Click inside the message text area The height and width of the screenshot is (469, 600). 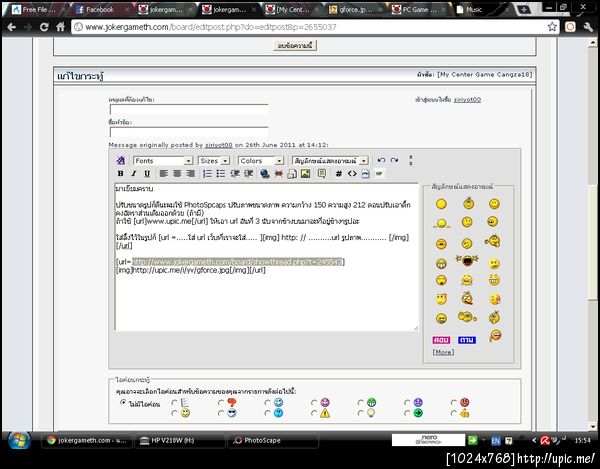(267, 257)
